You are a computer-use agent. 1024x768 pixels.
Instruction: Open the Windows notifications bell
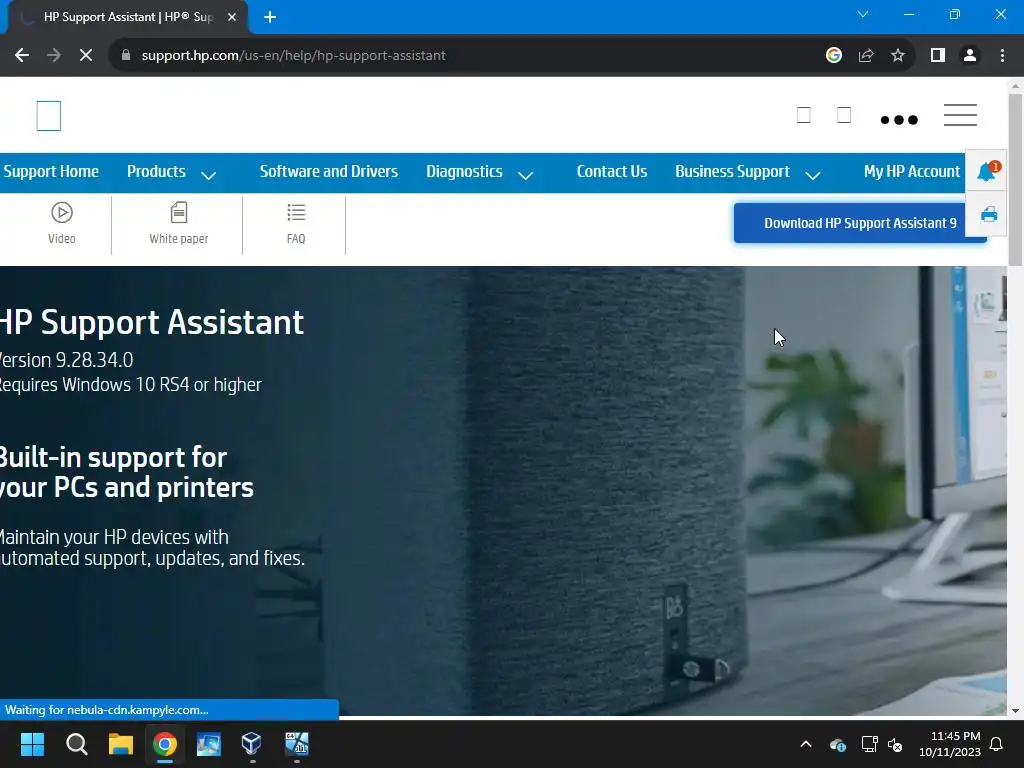996,744
